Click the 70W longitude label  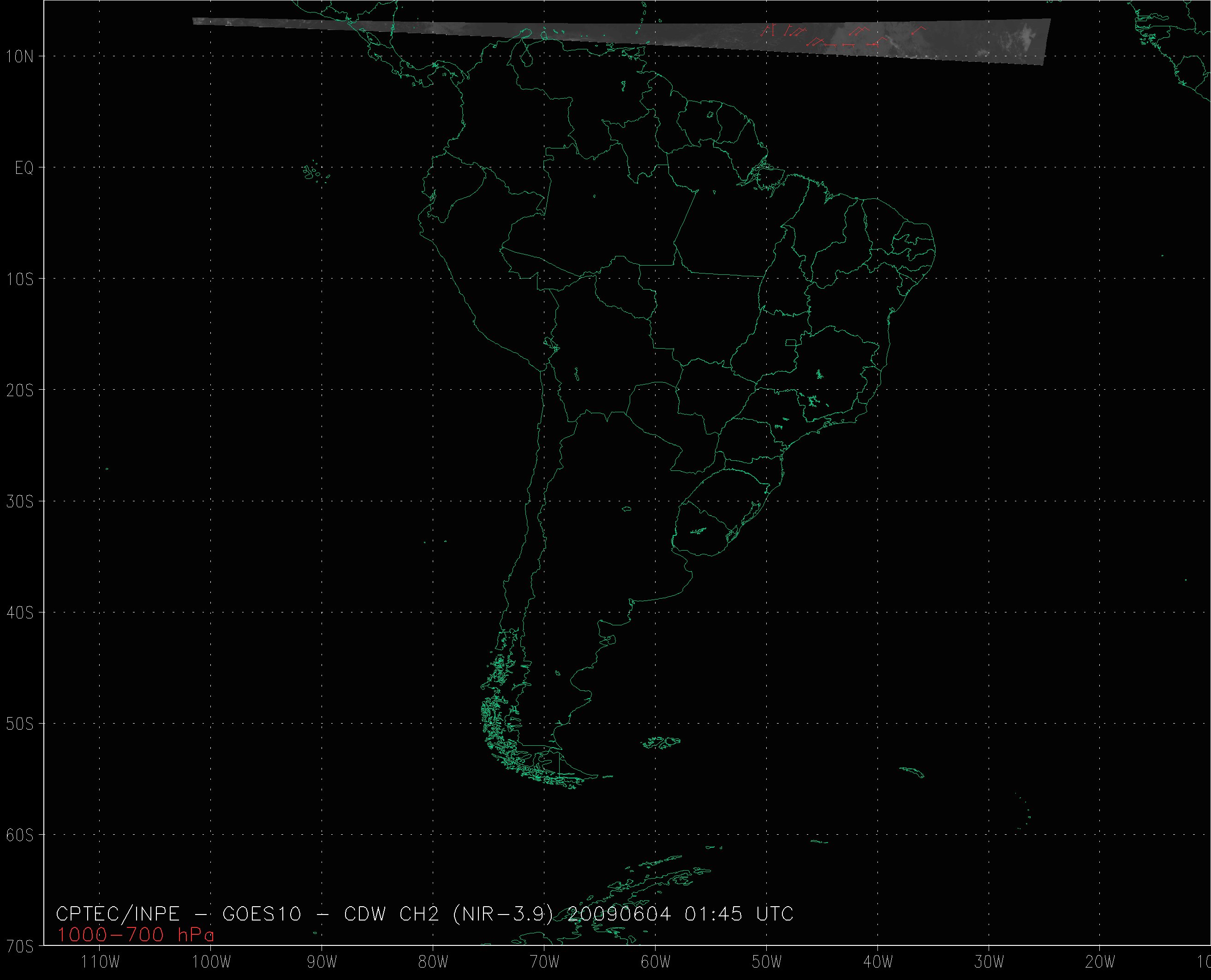pyautogui.click(x=545, y=962)
